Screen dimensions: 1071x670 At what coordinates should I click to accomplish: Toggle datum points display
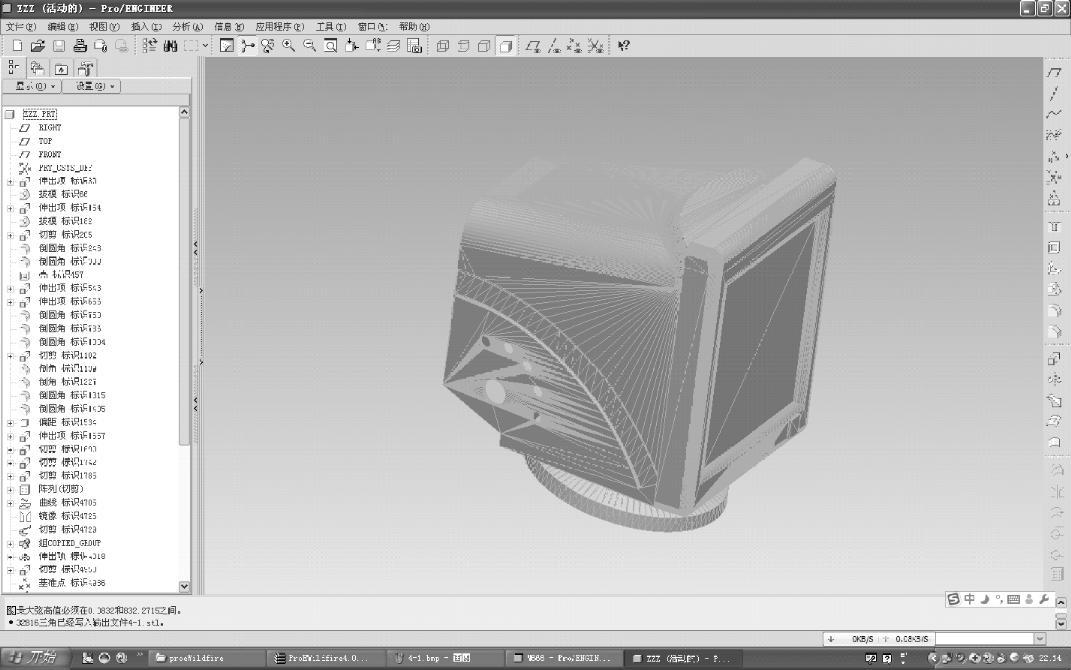coord(575,46)
